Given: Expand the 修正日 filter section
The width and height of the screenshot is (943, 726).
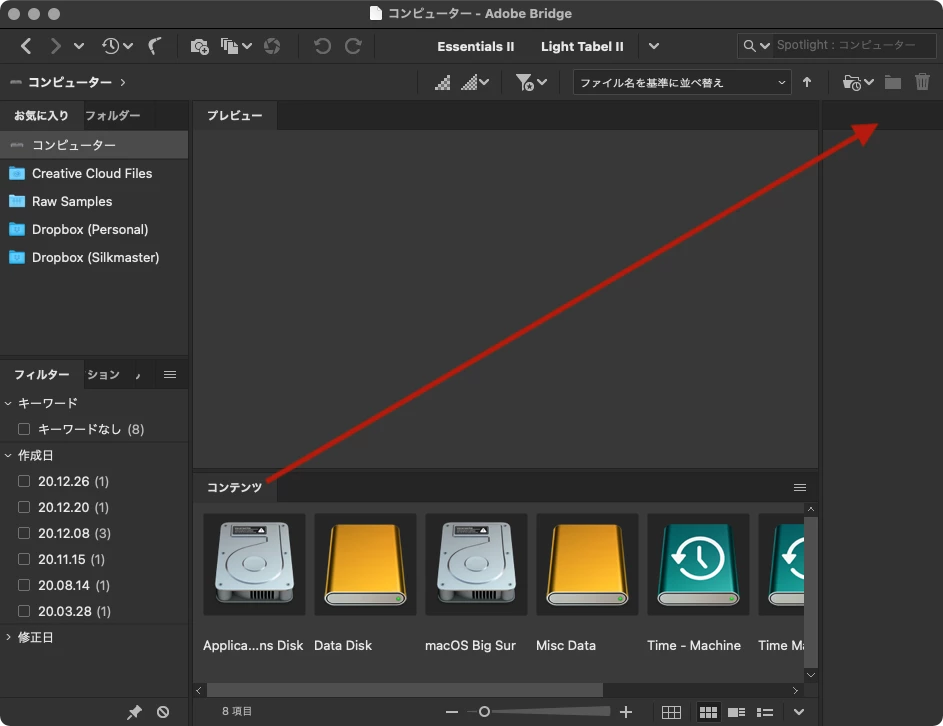Looking at the screenshot, I should (8, 637).
